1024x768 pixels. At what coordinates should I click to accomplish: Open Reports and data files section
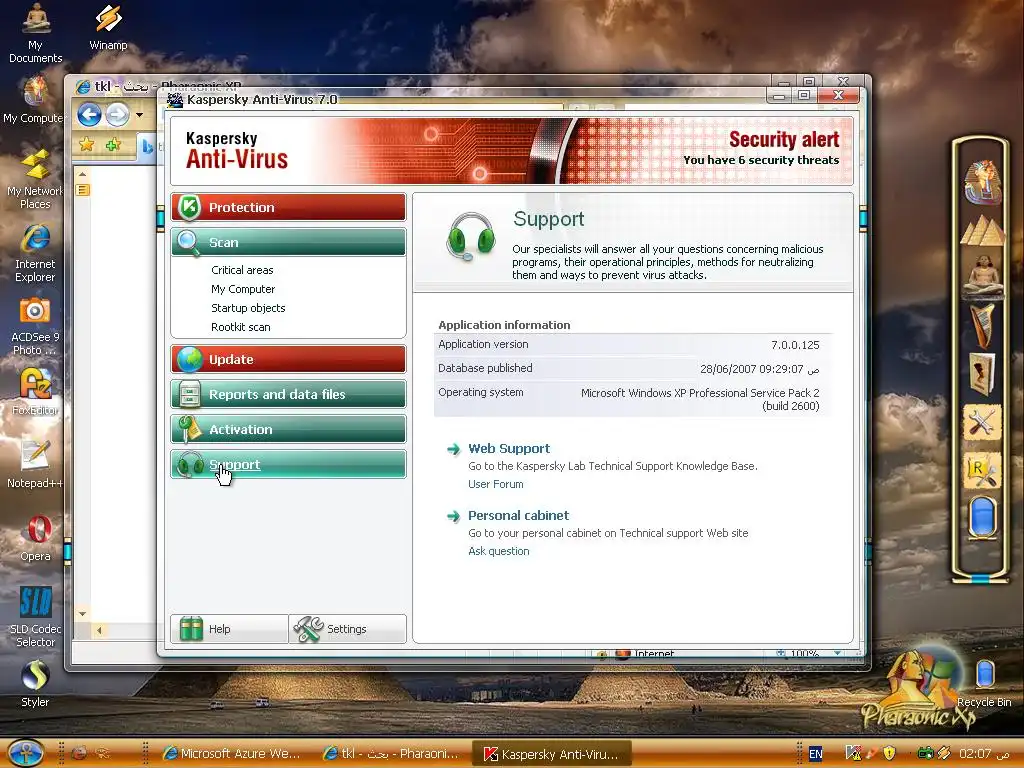288,394
